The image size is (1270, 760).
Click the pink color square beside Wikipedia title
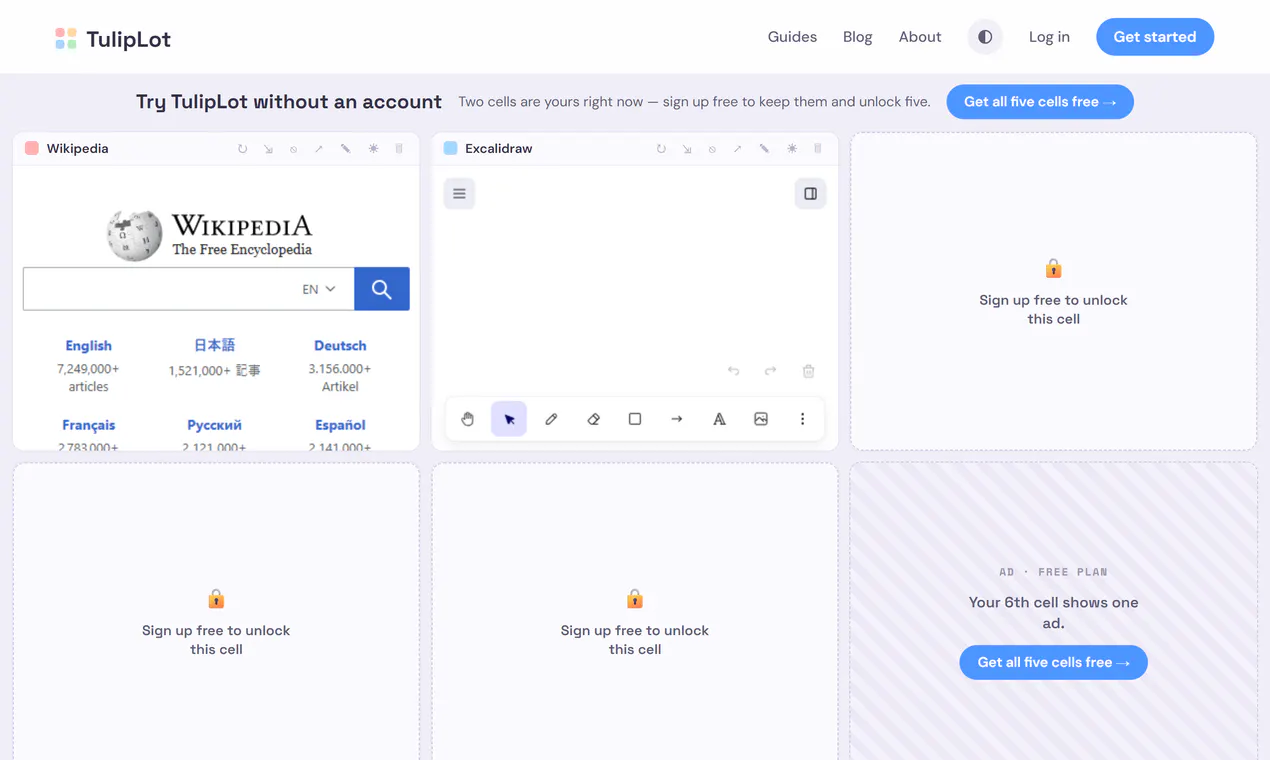click(x=32, y=148)
